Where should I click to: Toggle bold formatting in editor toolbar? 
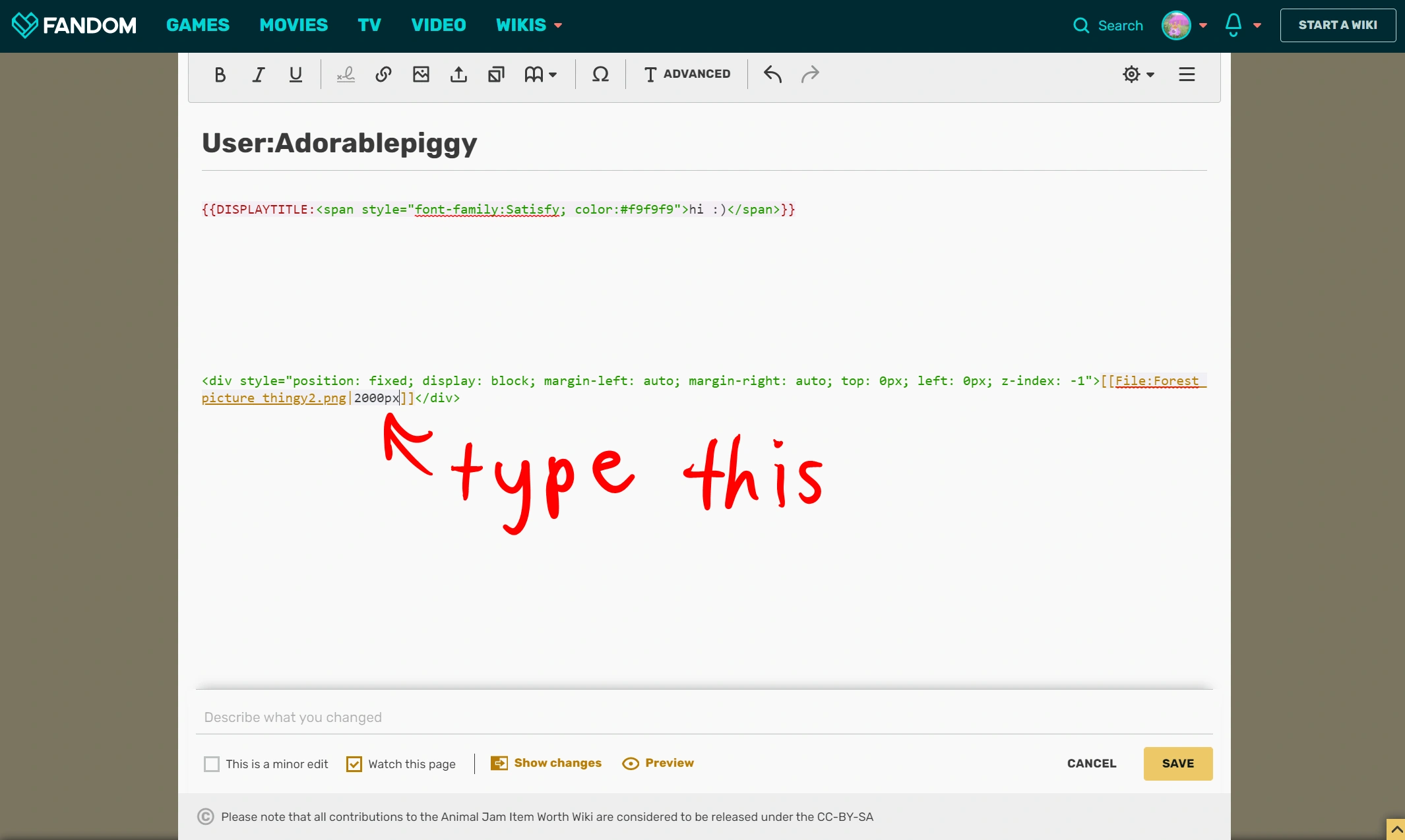click(220, 75)
